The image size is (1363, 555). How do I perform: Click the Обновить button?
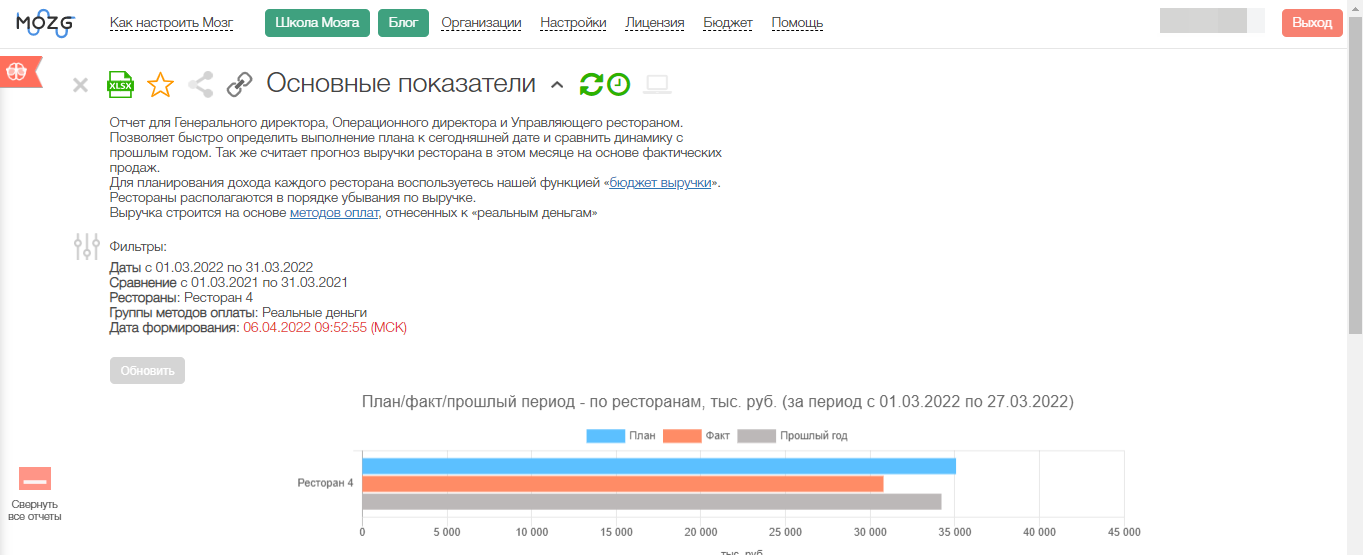click(147, 371)
